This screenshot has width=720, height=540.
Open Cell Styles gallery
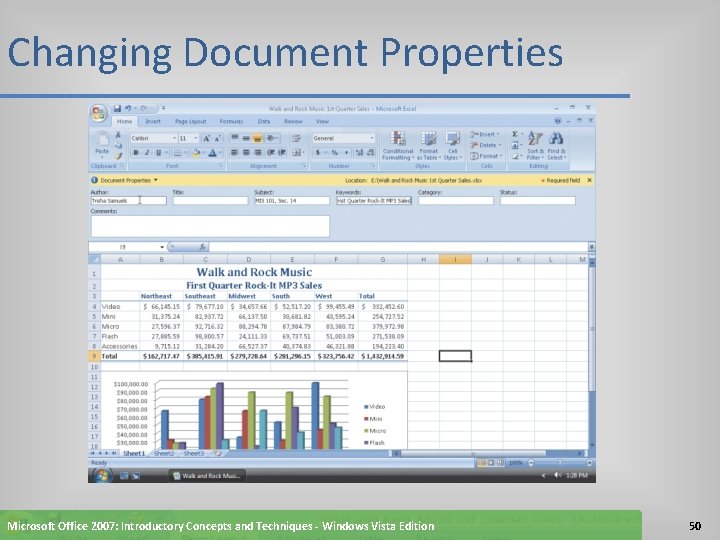click(452, 146)
